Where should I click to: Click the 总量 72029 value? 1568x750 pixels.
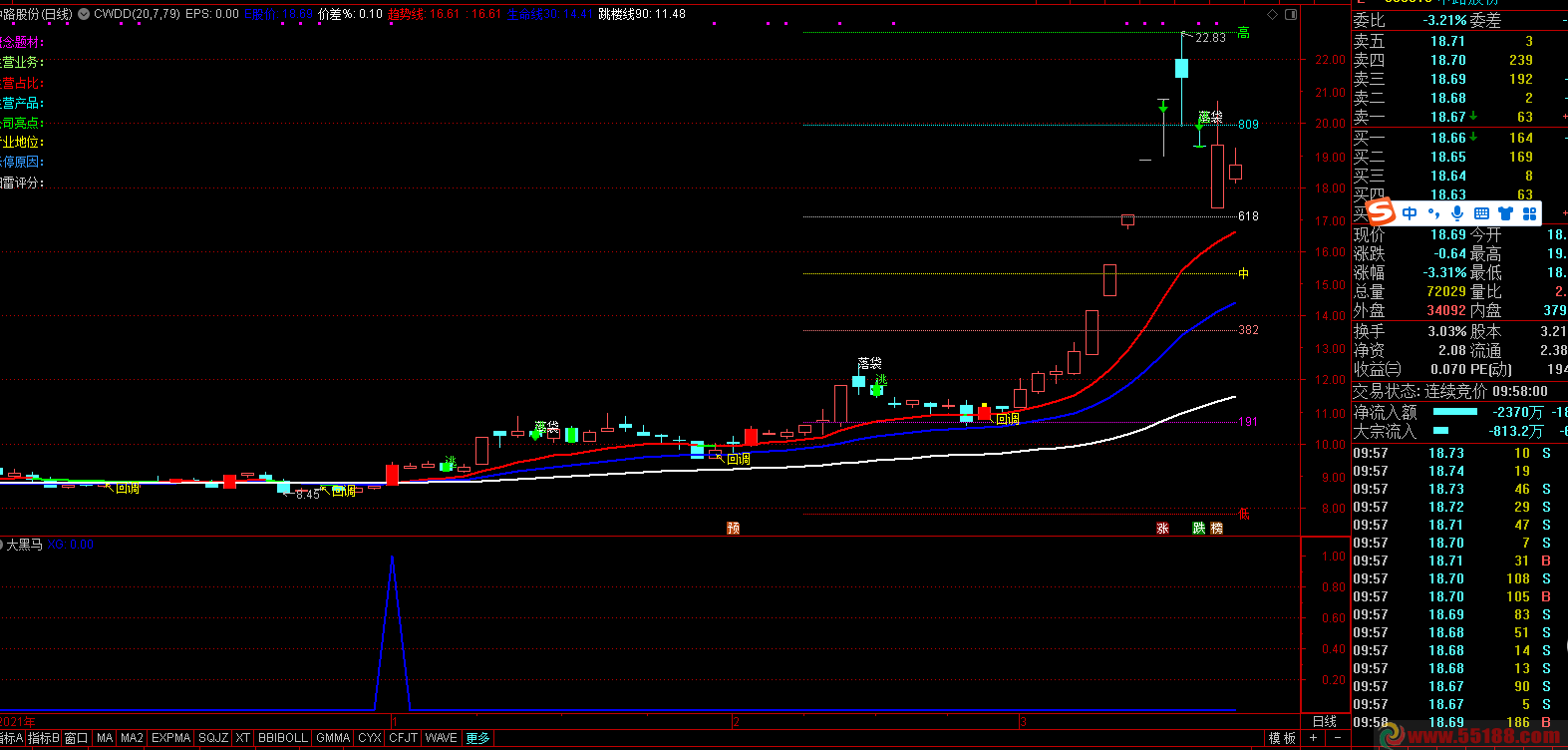click(x=1446, y=291)
